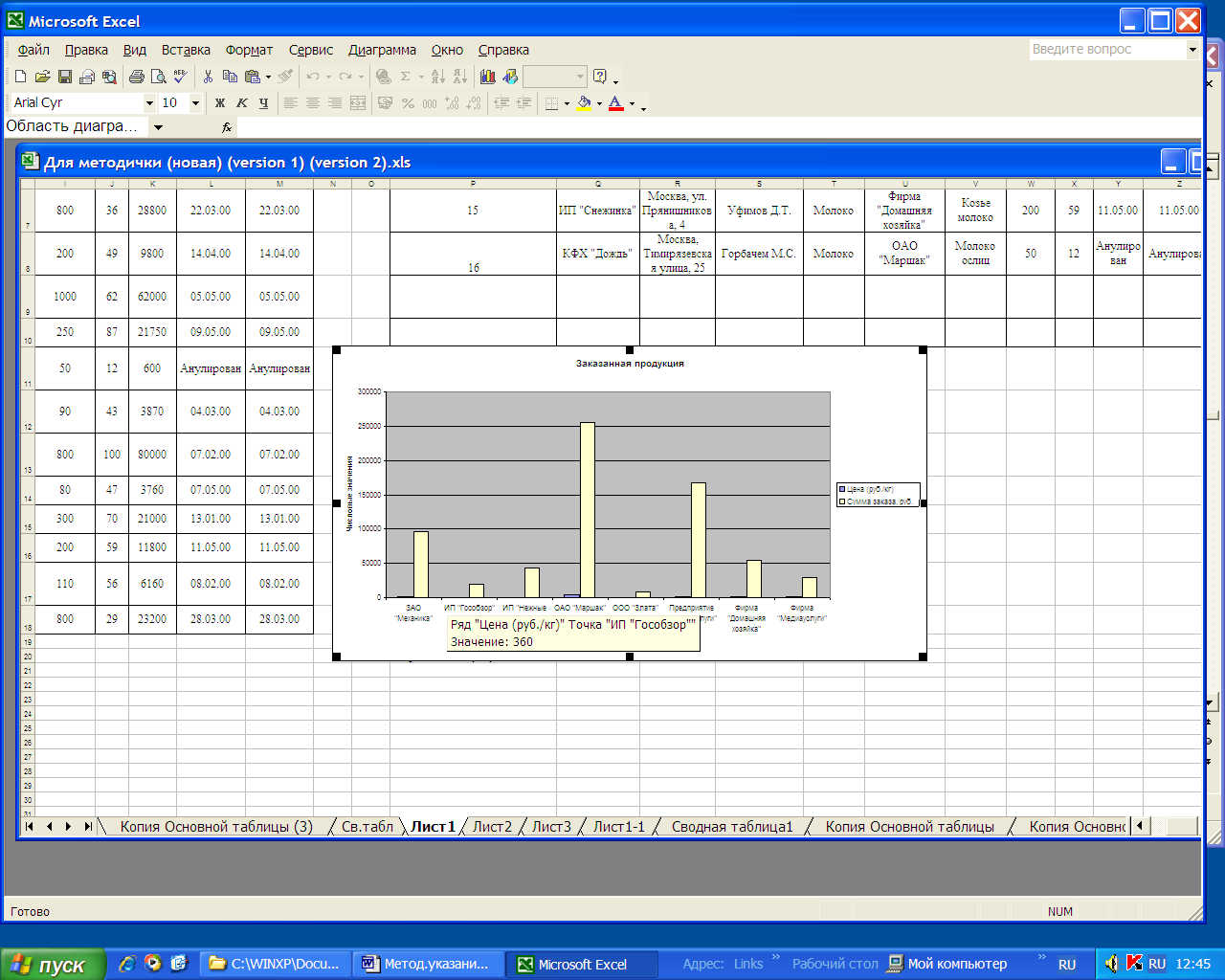Screen dimensions: 1225x980
Task: Click the AutoSum sigma icon
Action: pyautogui.click(x=406, y=77)
